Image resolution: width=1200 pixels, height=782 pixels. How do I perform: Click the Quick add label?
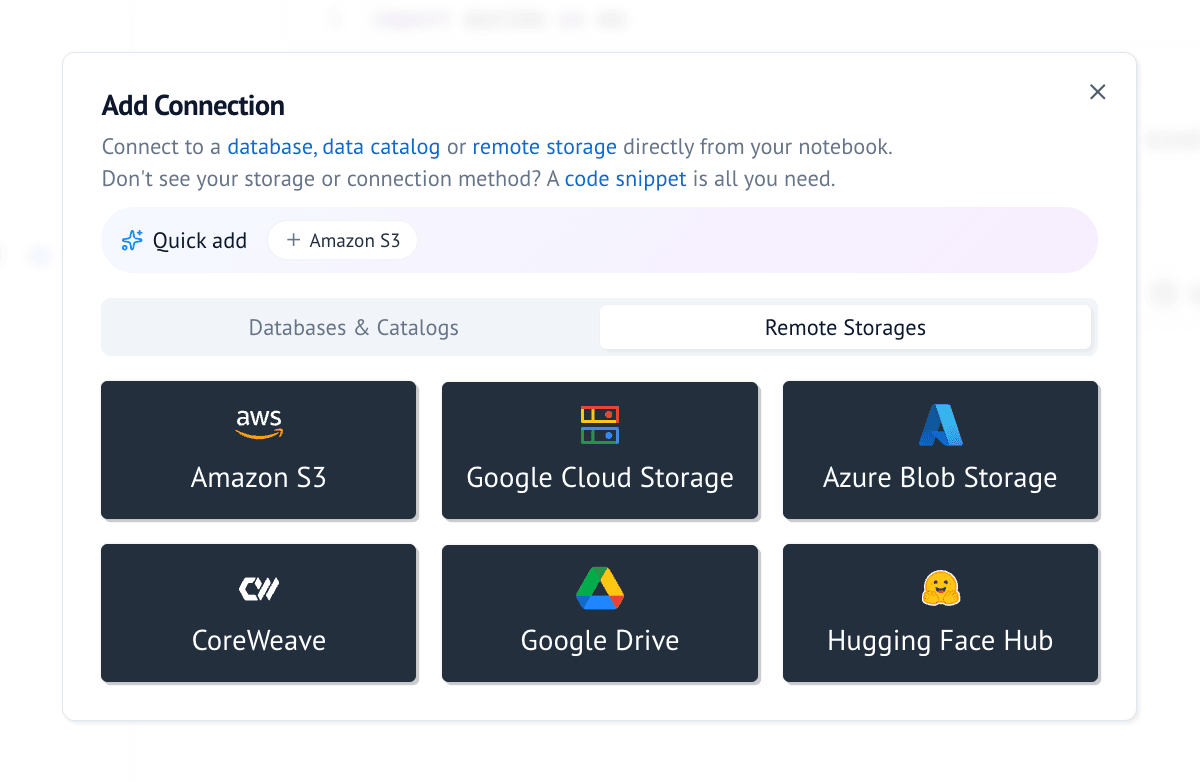pyautogui.click(x=199, y=241)
